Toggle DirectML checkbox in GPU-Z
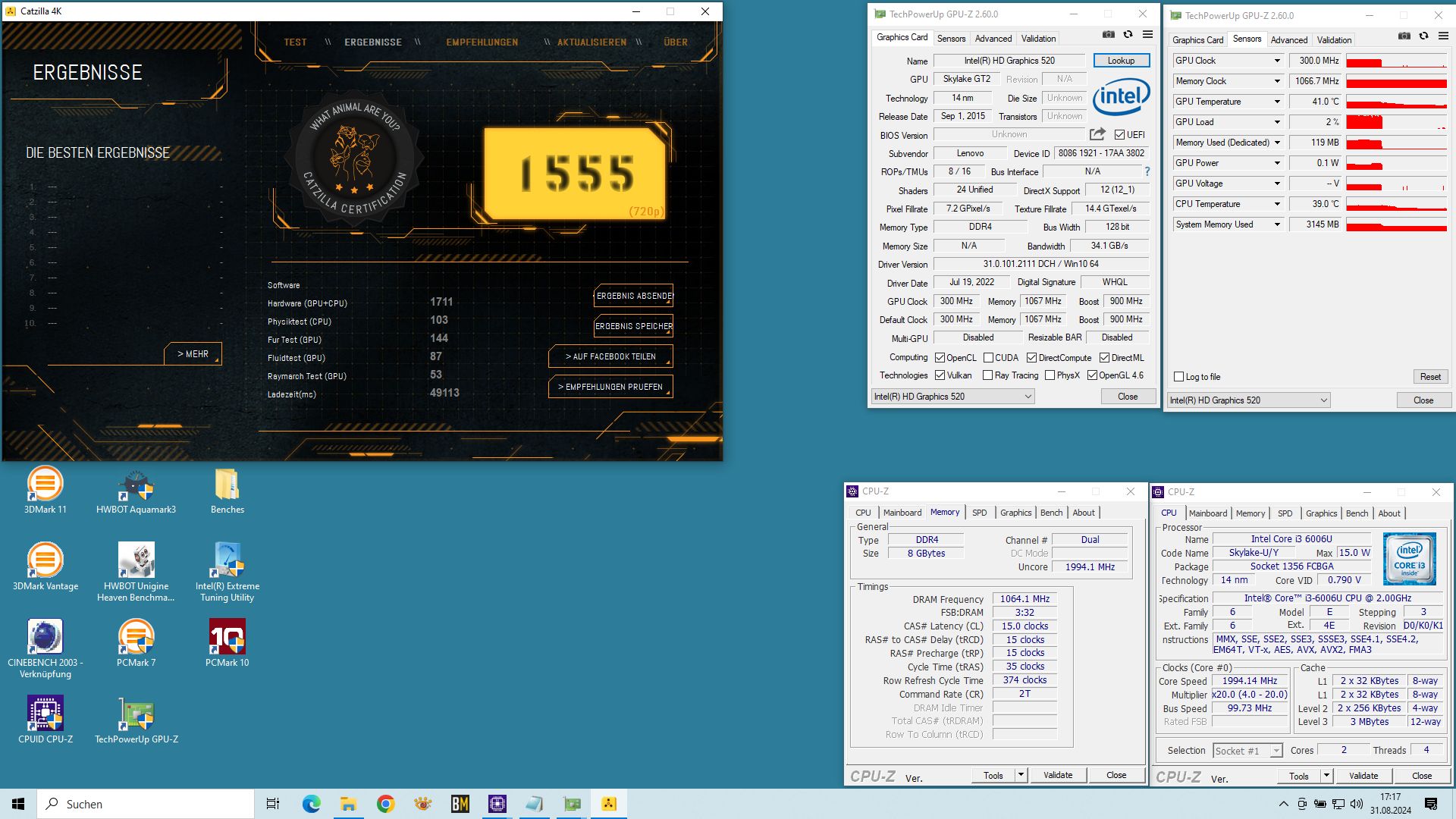1456x819 pixels. click(x=1104, y=358)
